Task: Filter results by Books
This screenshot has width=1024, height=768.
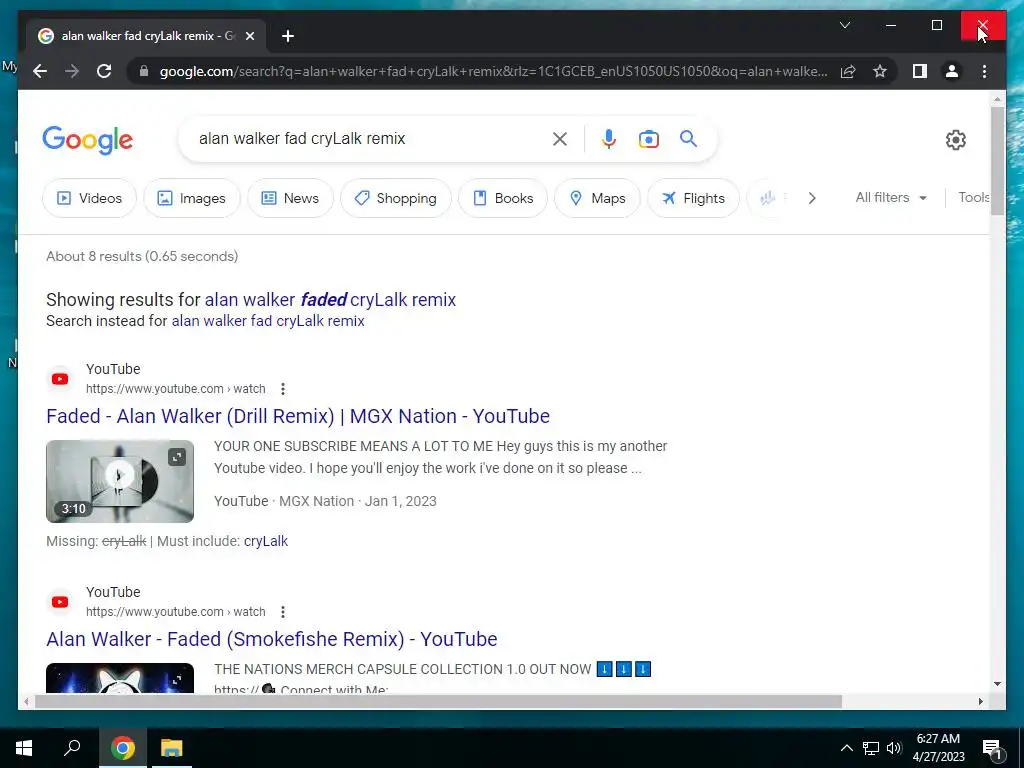Action: pos(503,198)
